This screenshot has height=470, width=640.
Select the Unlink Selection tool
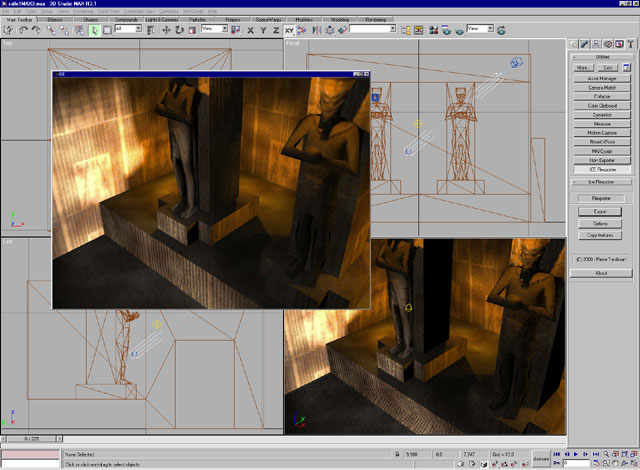point(64,30)
